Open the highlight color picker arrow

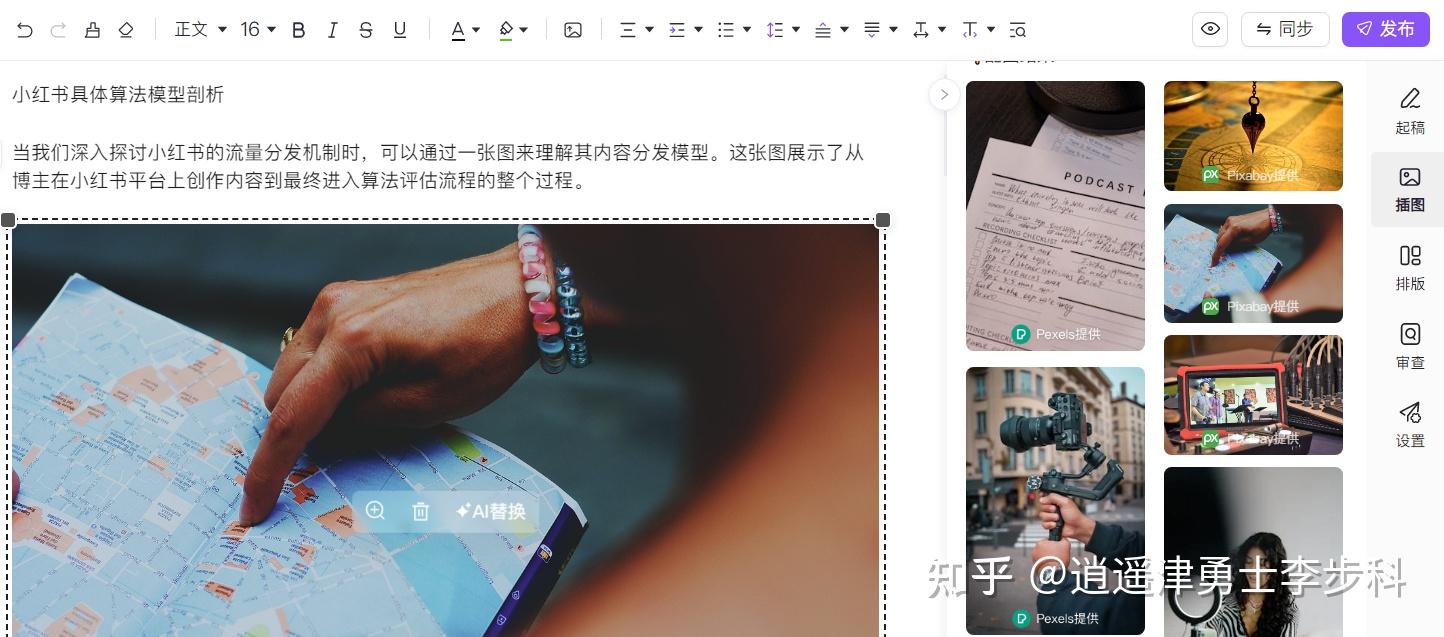point(524,30)
